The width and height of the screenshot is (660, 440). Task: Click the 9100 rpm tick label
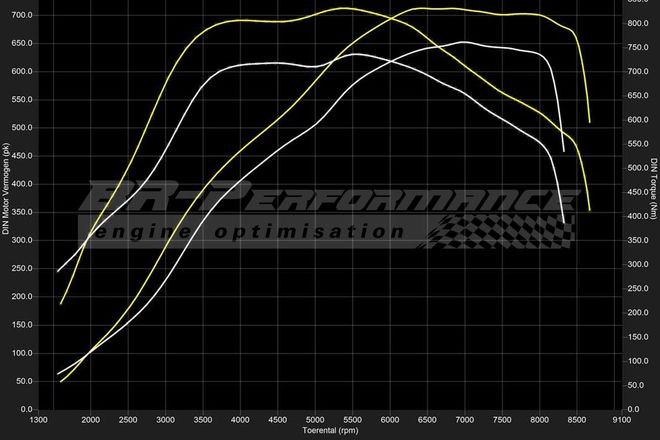coord(620,420)
